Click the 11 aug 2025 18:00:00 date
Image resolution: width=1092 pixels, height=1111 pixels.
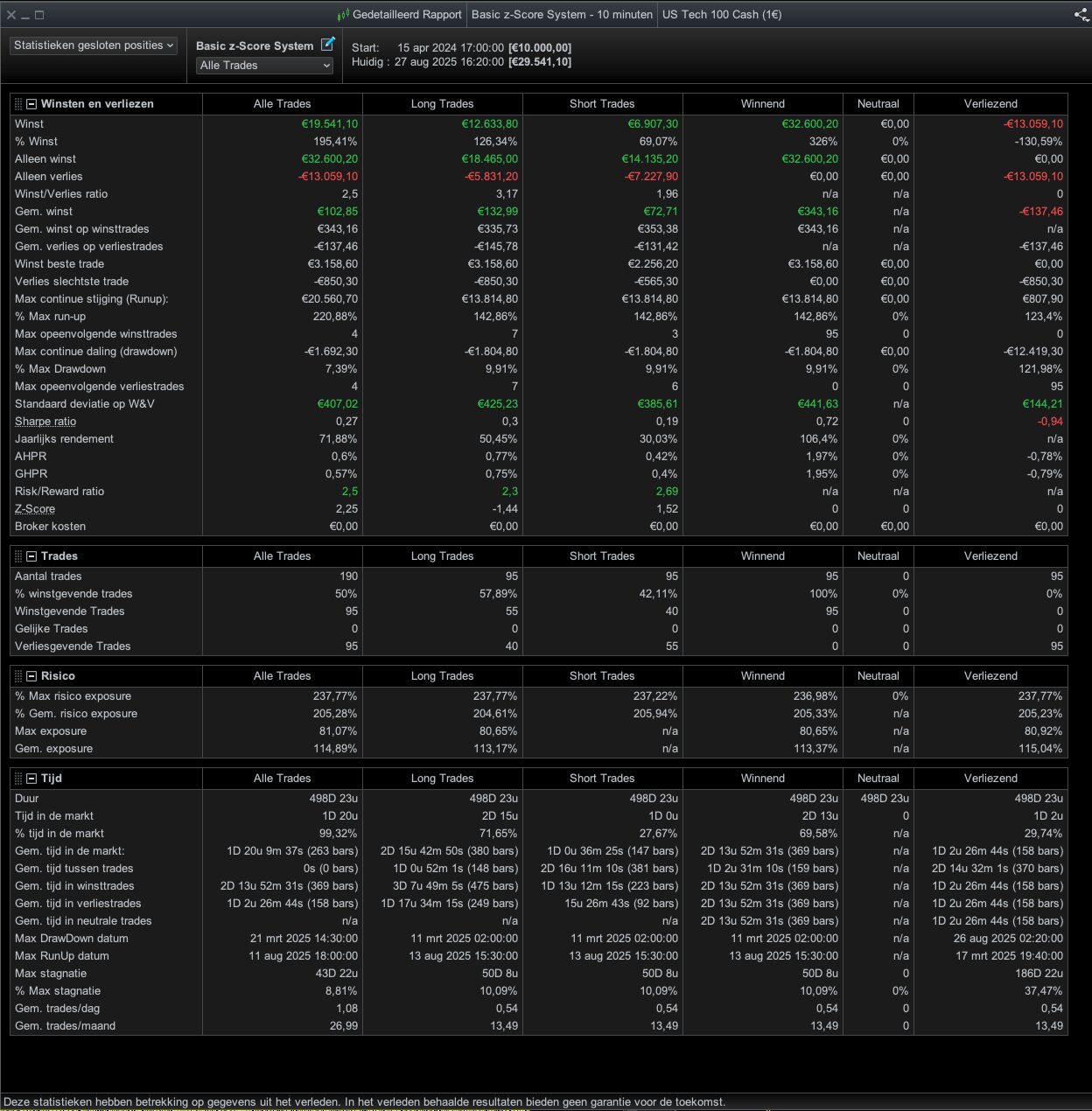(303, 956)
